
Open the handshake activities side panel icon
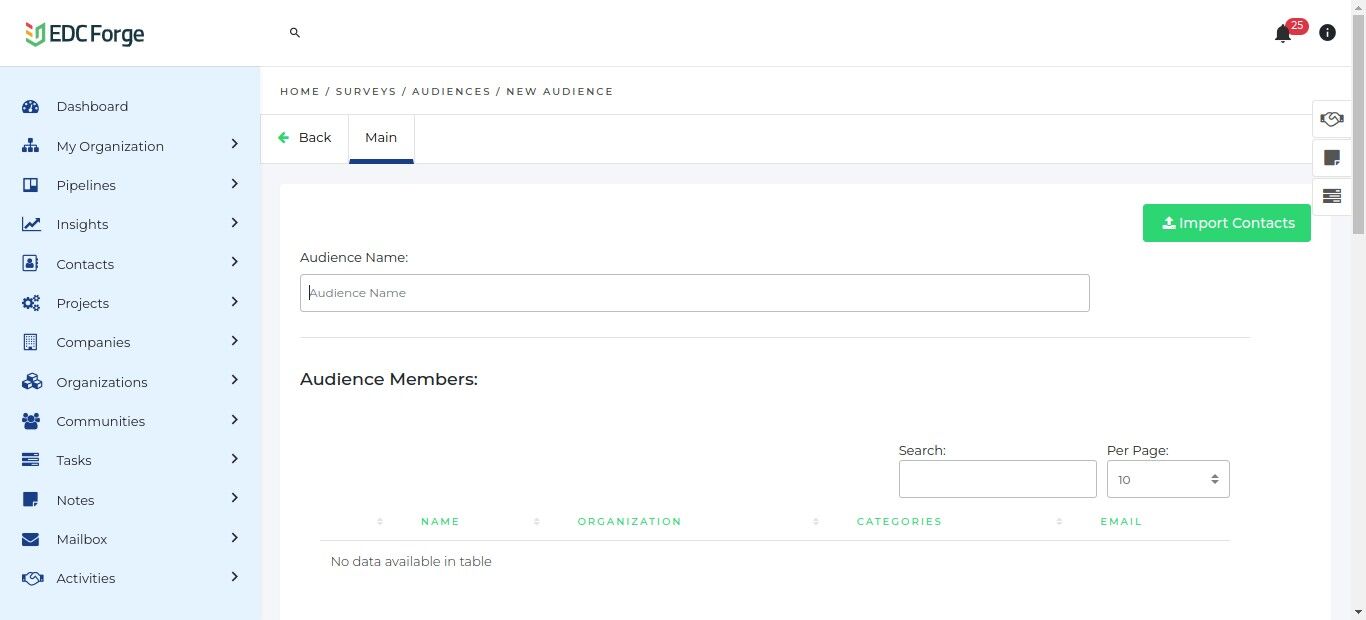click(x=1331, y=119)
